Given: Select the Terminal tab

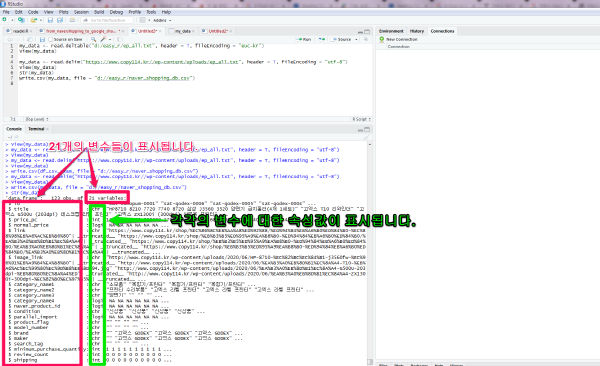Looking at the screenshot, I should [x=38, y=129].
